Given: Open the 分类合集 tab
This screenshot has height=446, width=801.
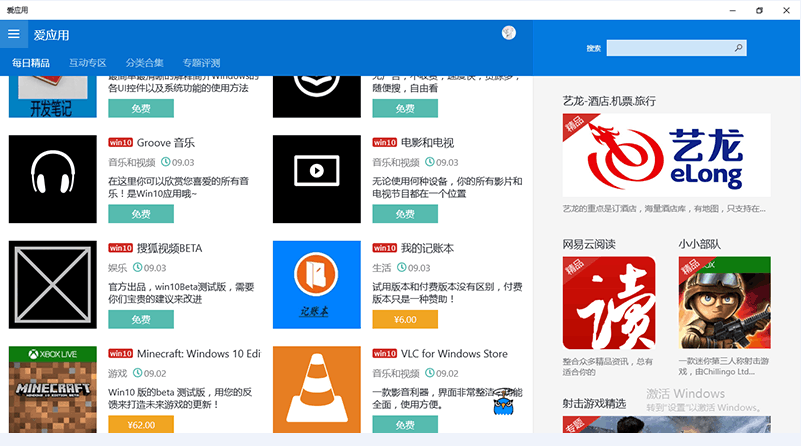Looking at the screenshot, I should point(144,63).
